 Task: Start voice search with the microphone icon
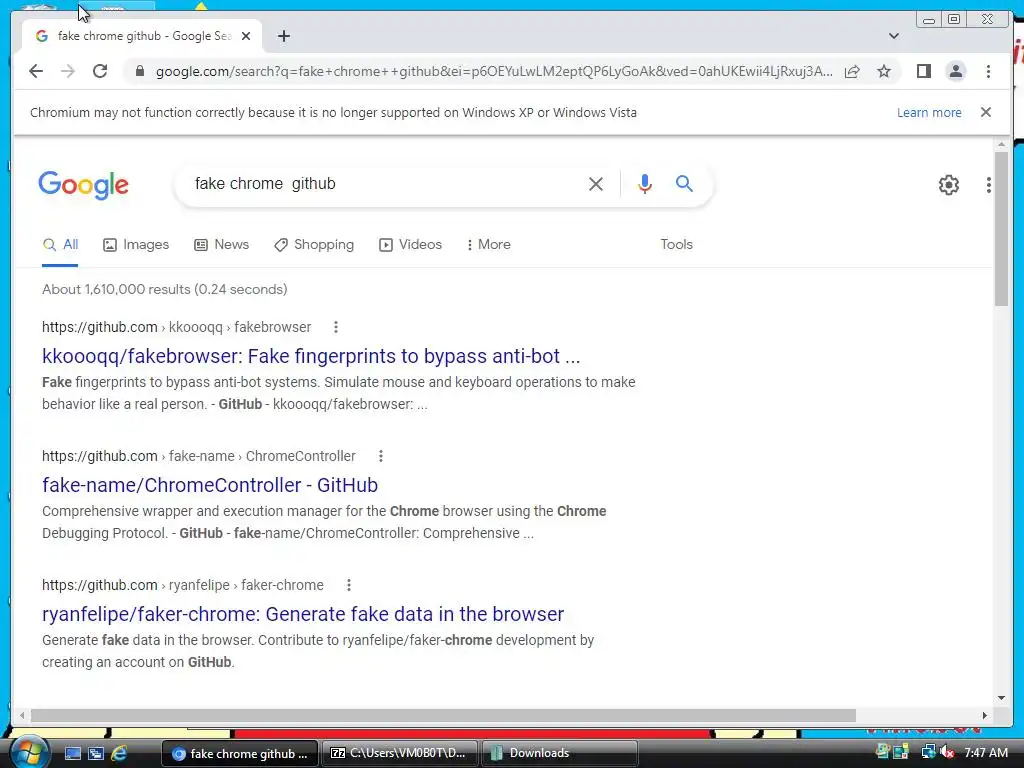pyautogui.click(x=645, y=184)
